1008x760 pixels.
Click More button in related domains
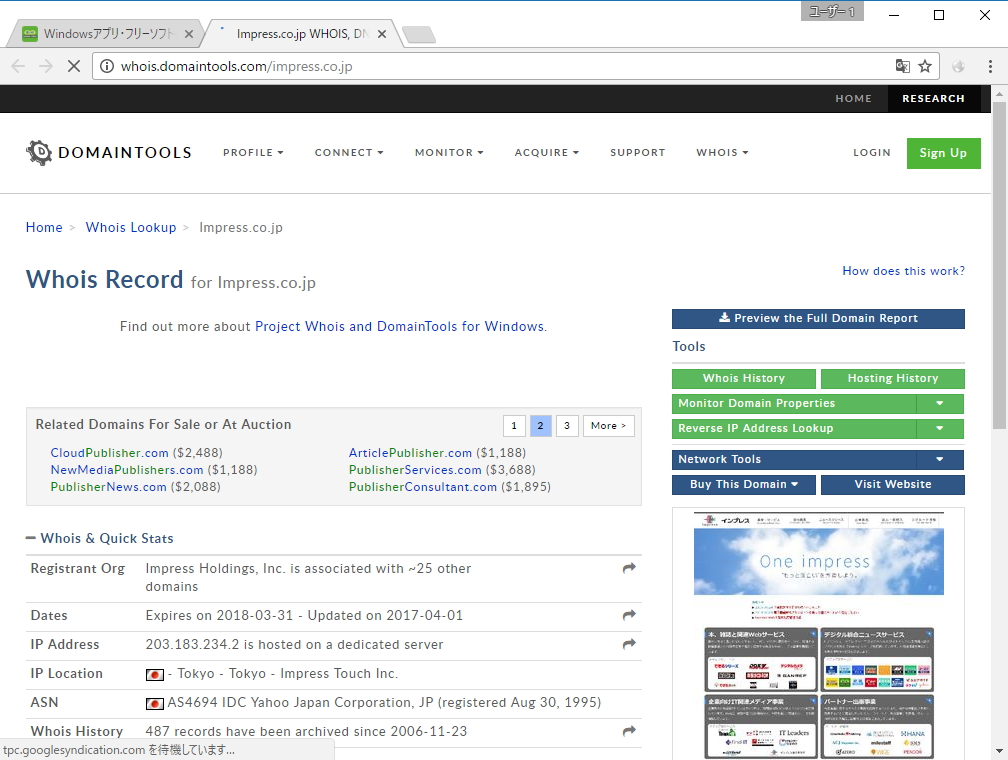608,426
